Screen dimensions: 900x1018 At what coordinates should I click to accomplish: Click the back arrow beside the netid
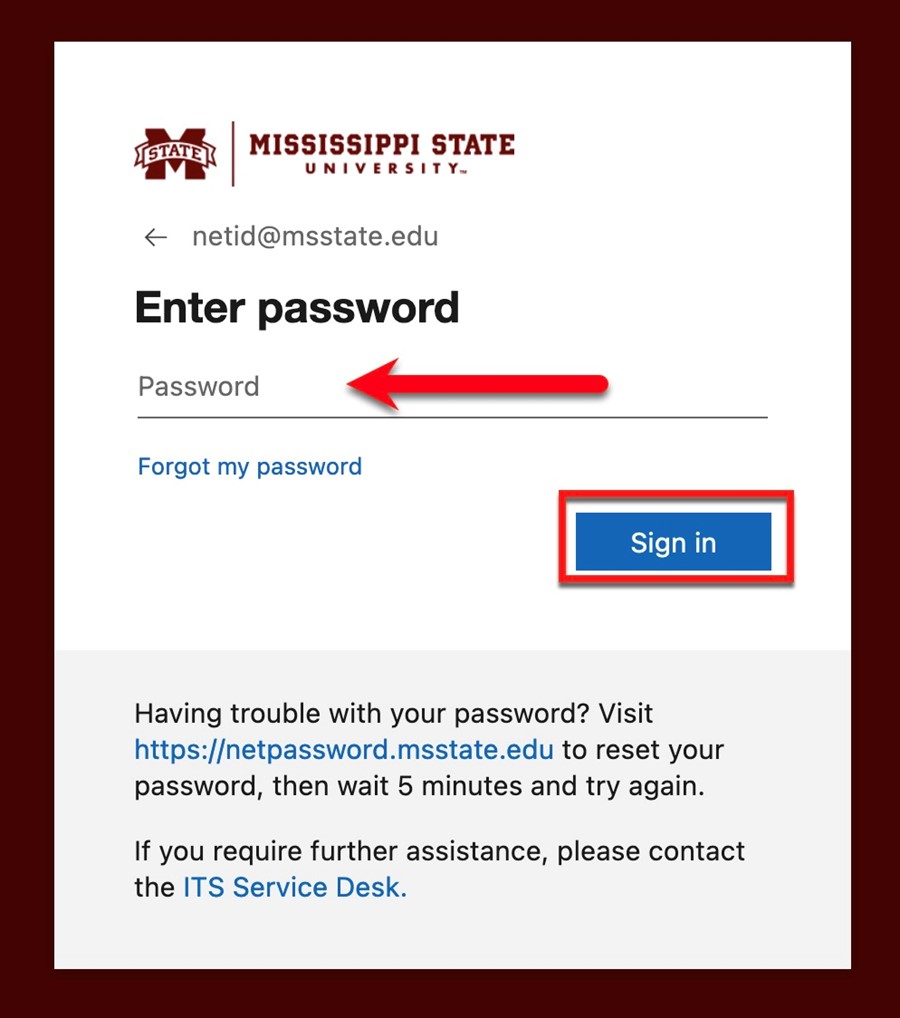[156, 237]
